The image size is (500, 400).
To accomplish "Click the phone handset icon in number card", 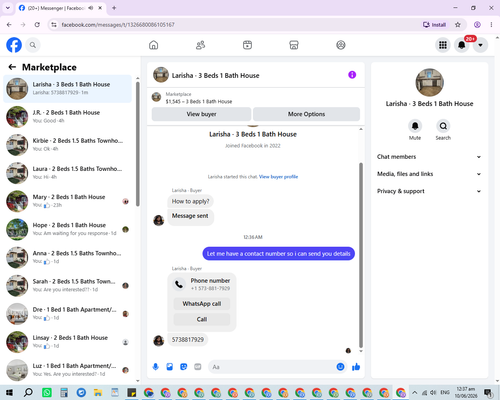I will click(179, 284).
